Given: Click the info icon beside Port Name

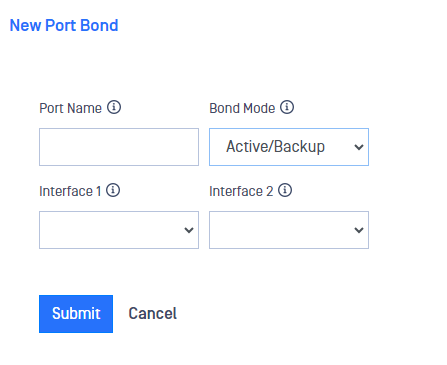Looking at the screenshot, I should (114, 107).
